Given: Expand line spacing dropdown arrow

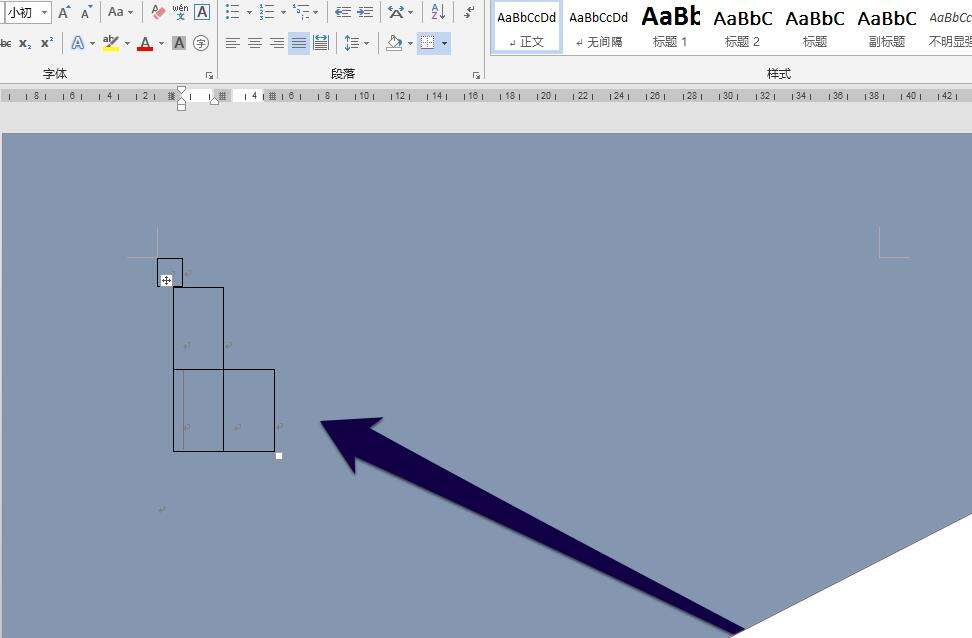Looking at the screenshot, I should pyautogui.click(x=367, y=43).
